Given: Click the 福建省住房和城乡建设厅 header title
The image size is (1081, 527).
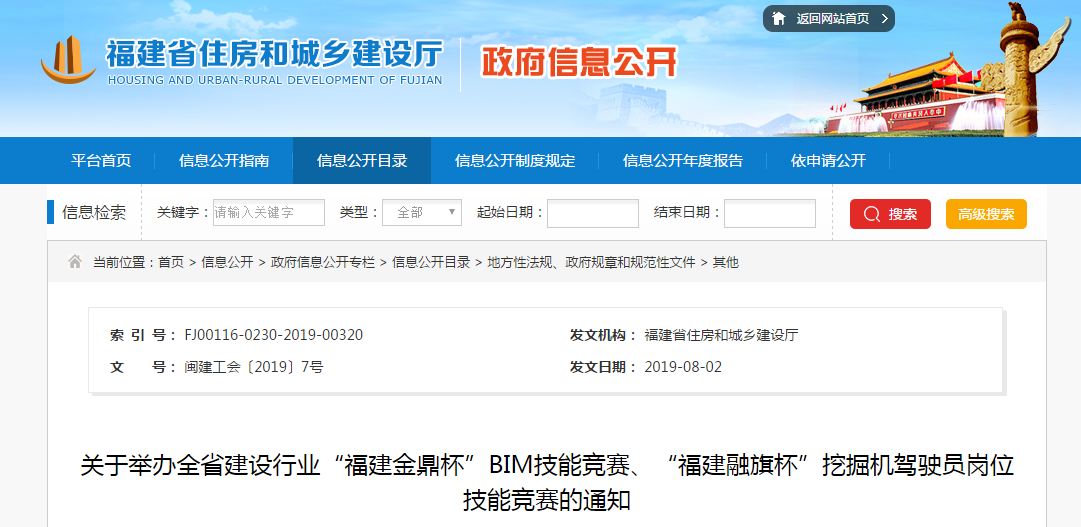Looking at the screenshot, I should [274, 54].
